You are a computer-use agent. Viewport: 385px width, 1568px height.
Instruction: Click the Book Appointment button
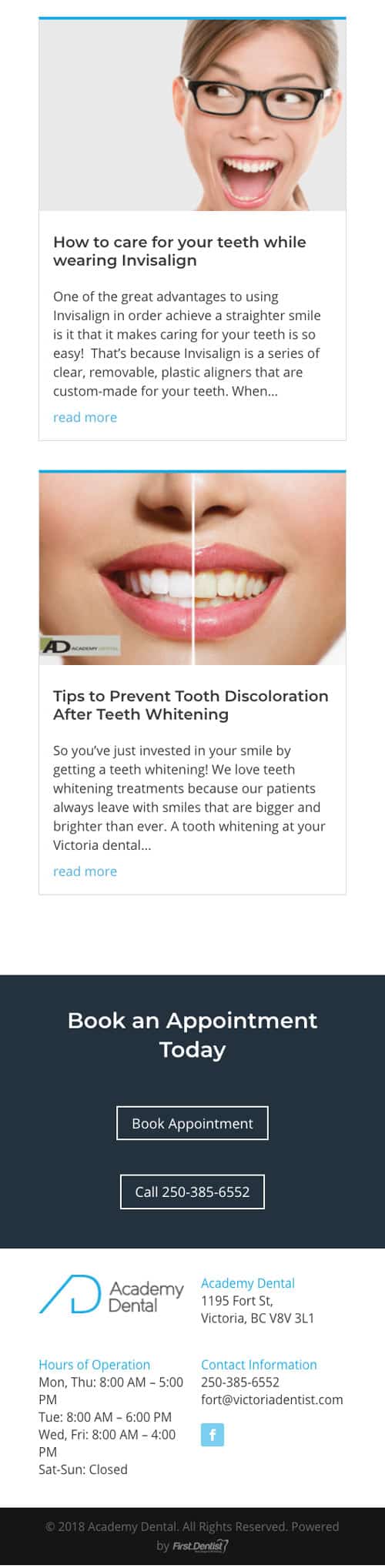(192, 1123)
